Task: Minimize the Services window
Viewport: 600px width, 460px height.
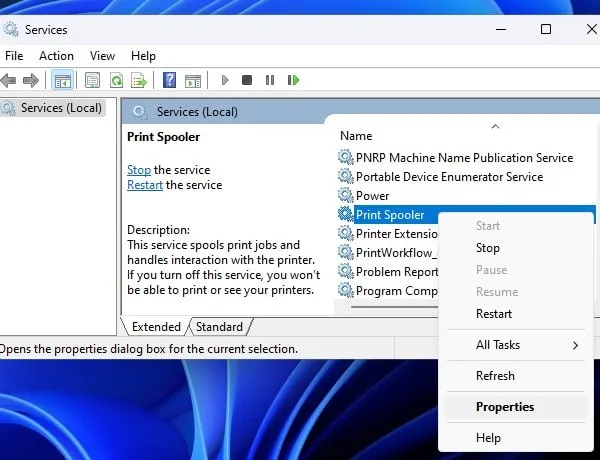Action: tap(501, 29)
